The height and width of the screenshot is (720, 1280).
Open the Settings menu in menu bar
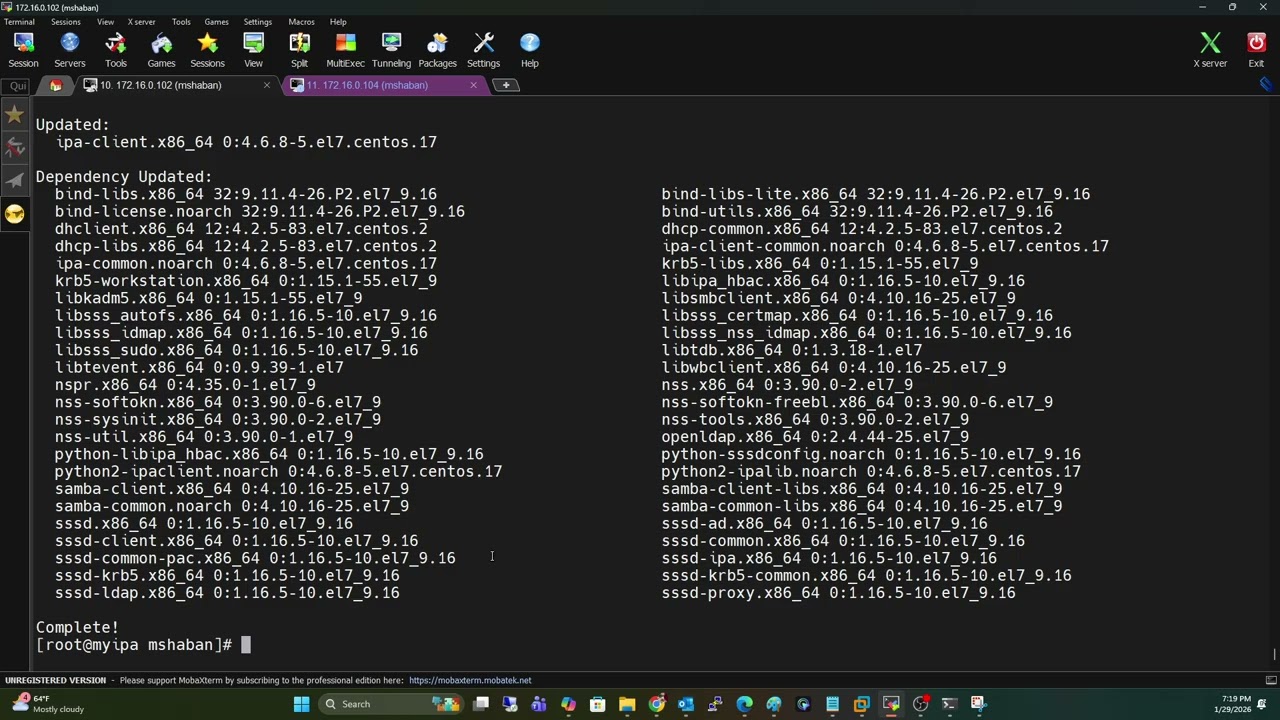257,22
